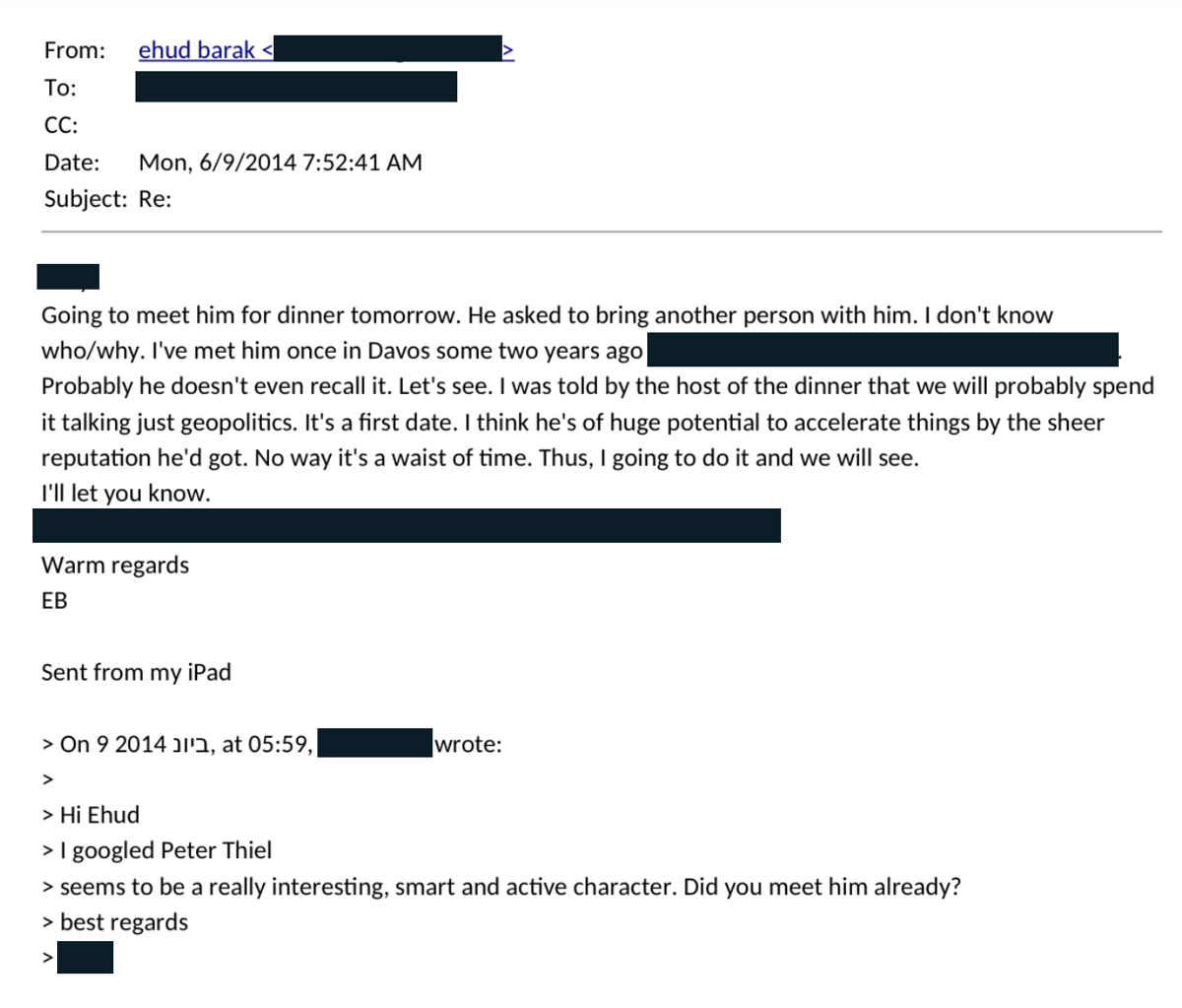The height and width of the screenshot is (1008, 1182).
Task: Click the redacted signature at the bottom
Action: [x=85, y=958]
